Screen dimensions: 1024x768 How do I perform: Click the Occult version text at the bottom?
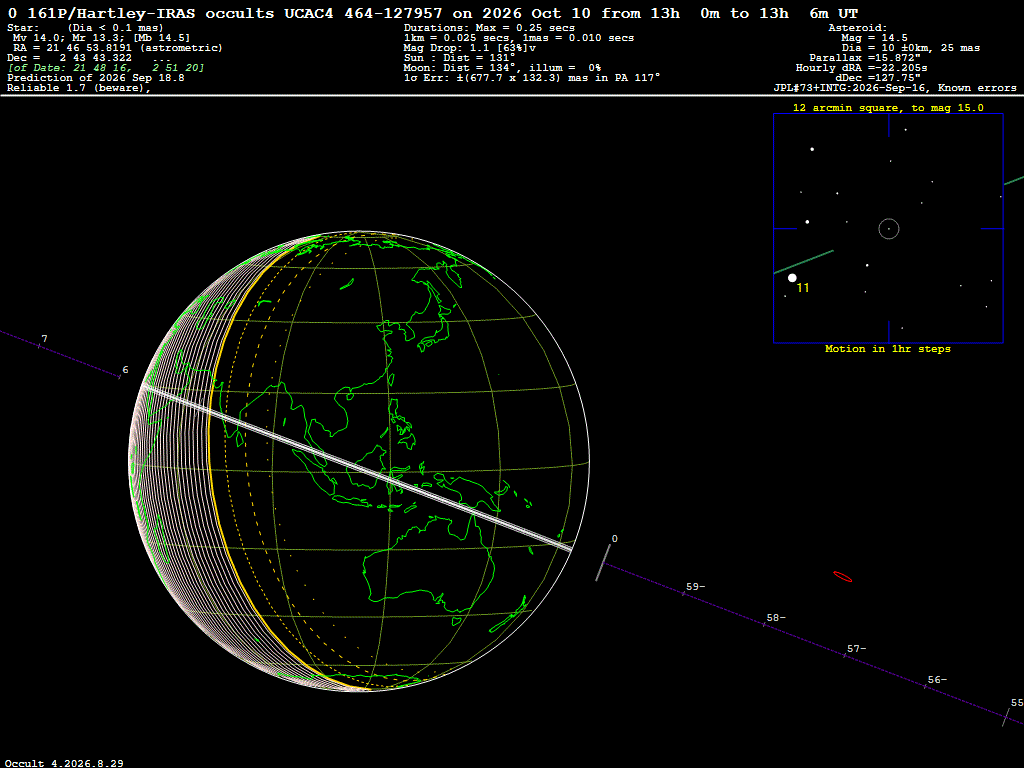(x=64, y=763)
